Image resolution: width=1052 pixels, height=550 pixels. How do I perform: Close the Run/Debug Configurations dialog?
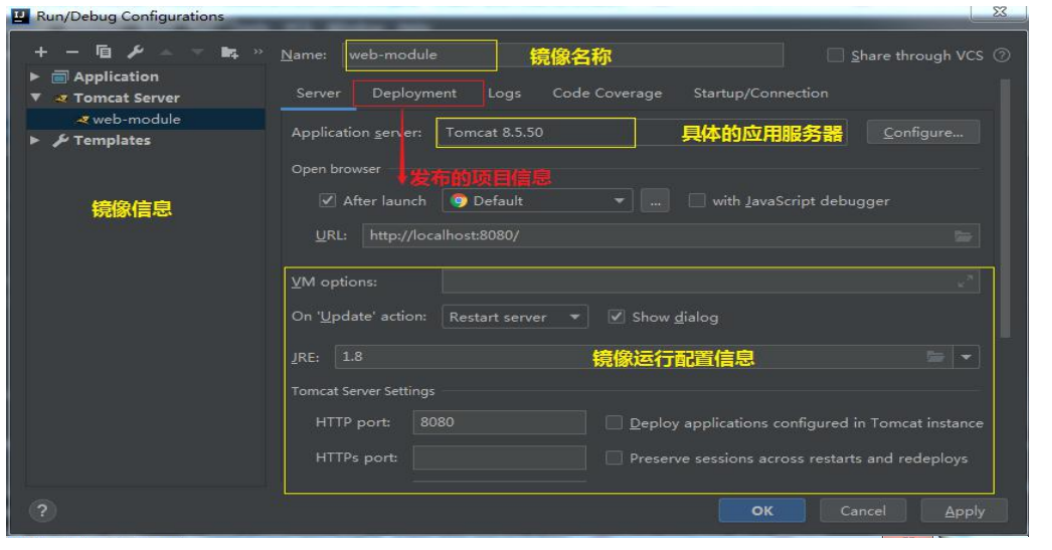[x=1000, y=11]
